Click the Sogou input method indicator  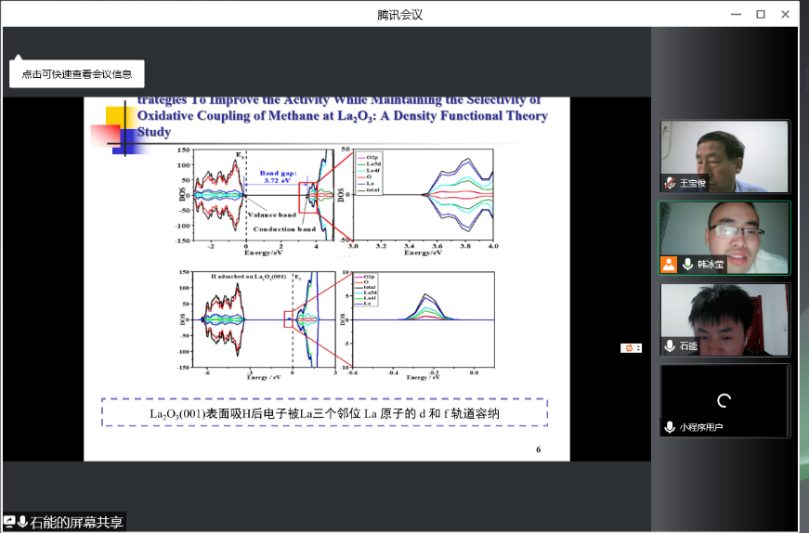[x=630, y=347]
